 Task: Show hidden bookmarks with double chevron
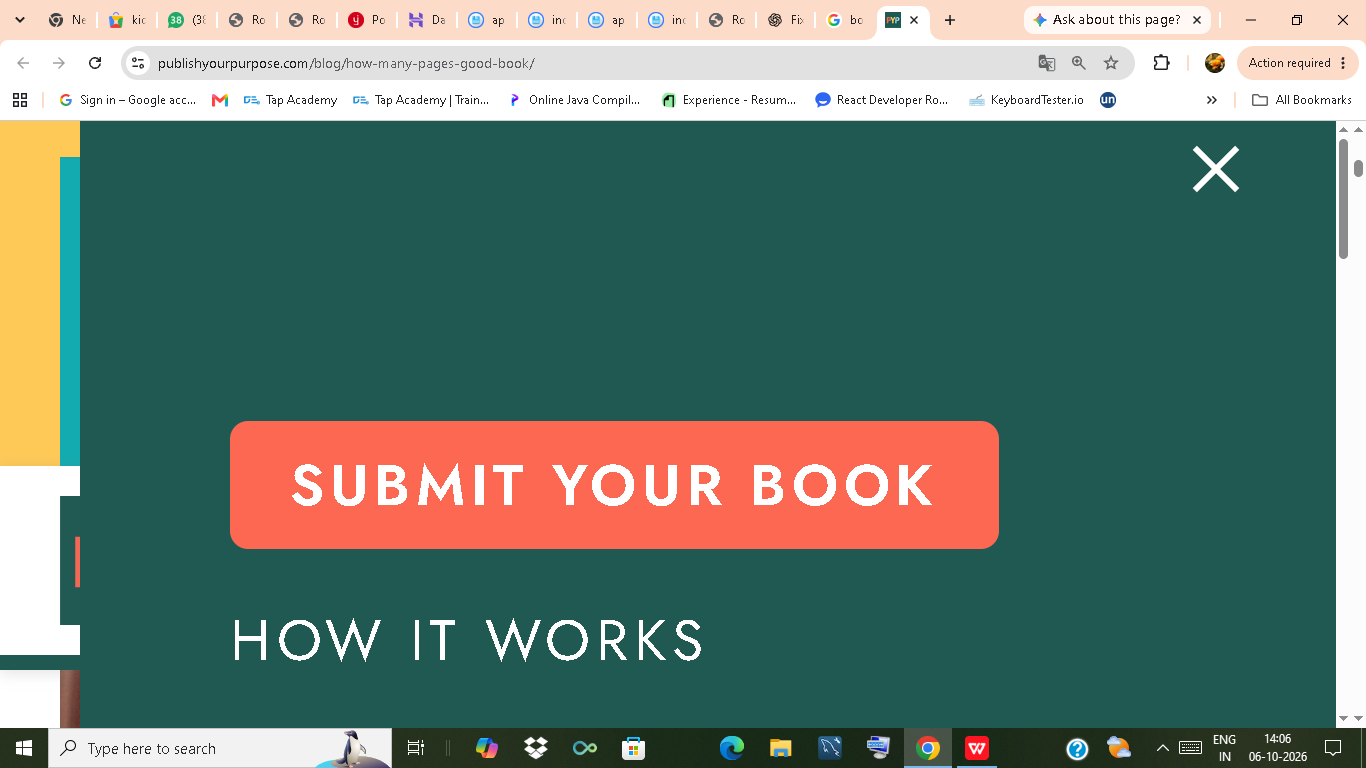1212,100
